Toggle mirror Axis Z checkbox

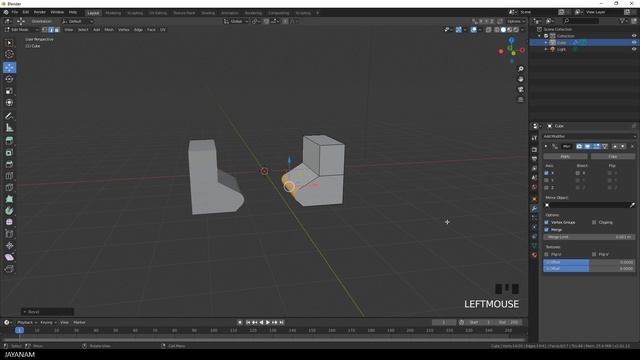547,188
